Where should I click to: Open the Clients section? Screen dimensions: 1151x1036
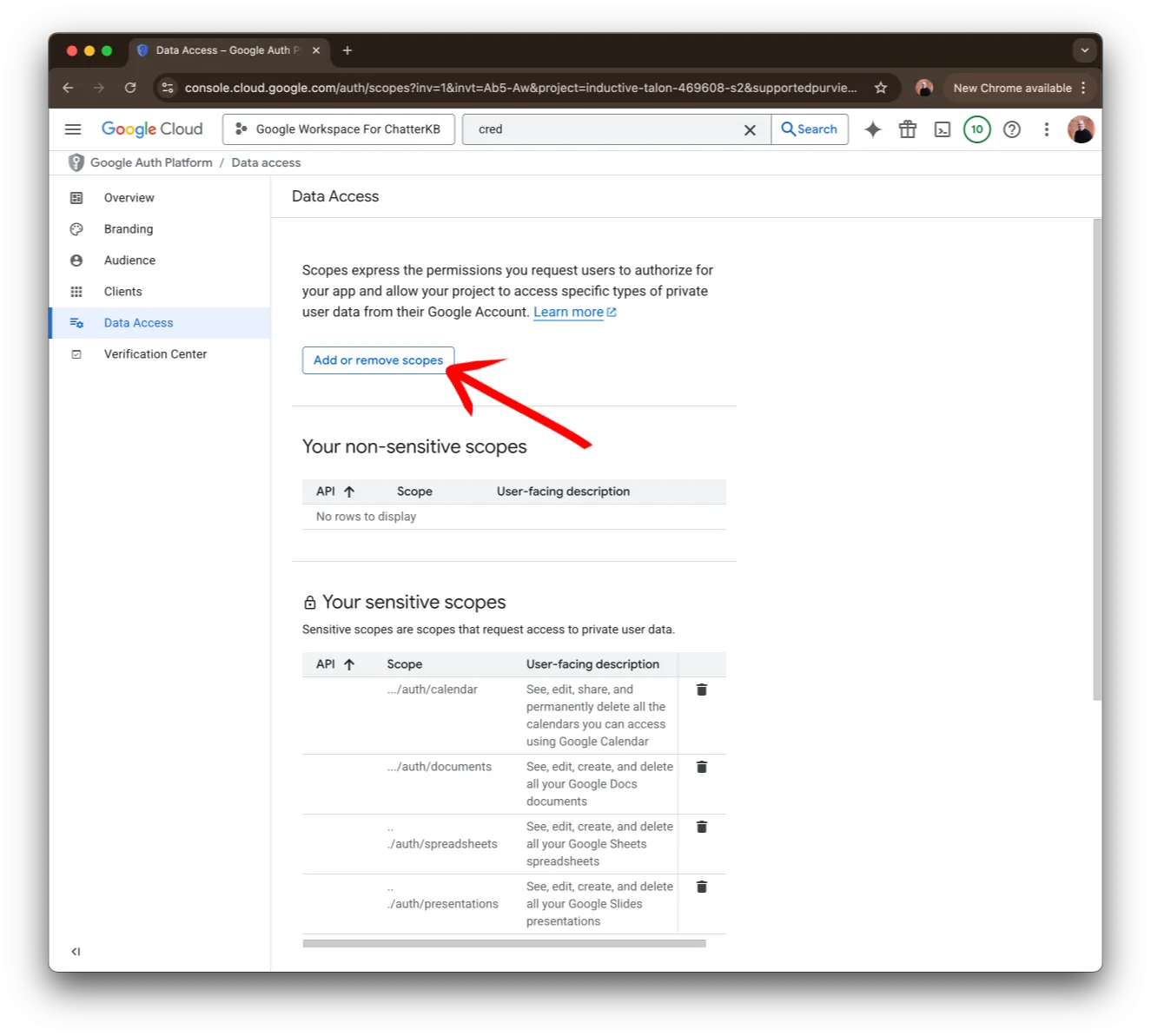point(160,292)
